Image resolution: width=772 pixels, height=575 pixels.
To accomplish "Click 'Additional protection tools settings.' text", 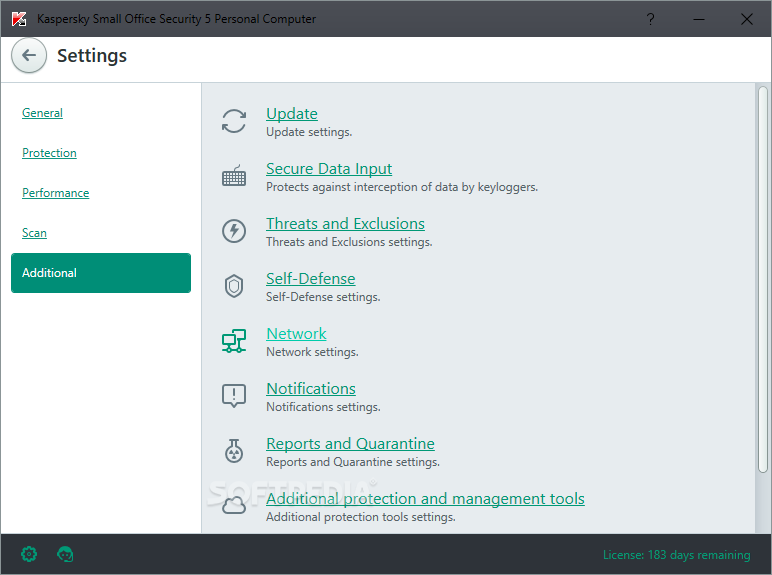I will coord(361,517).
